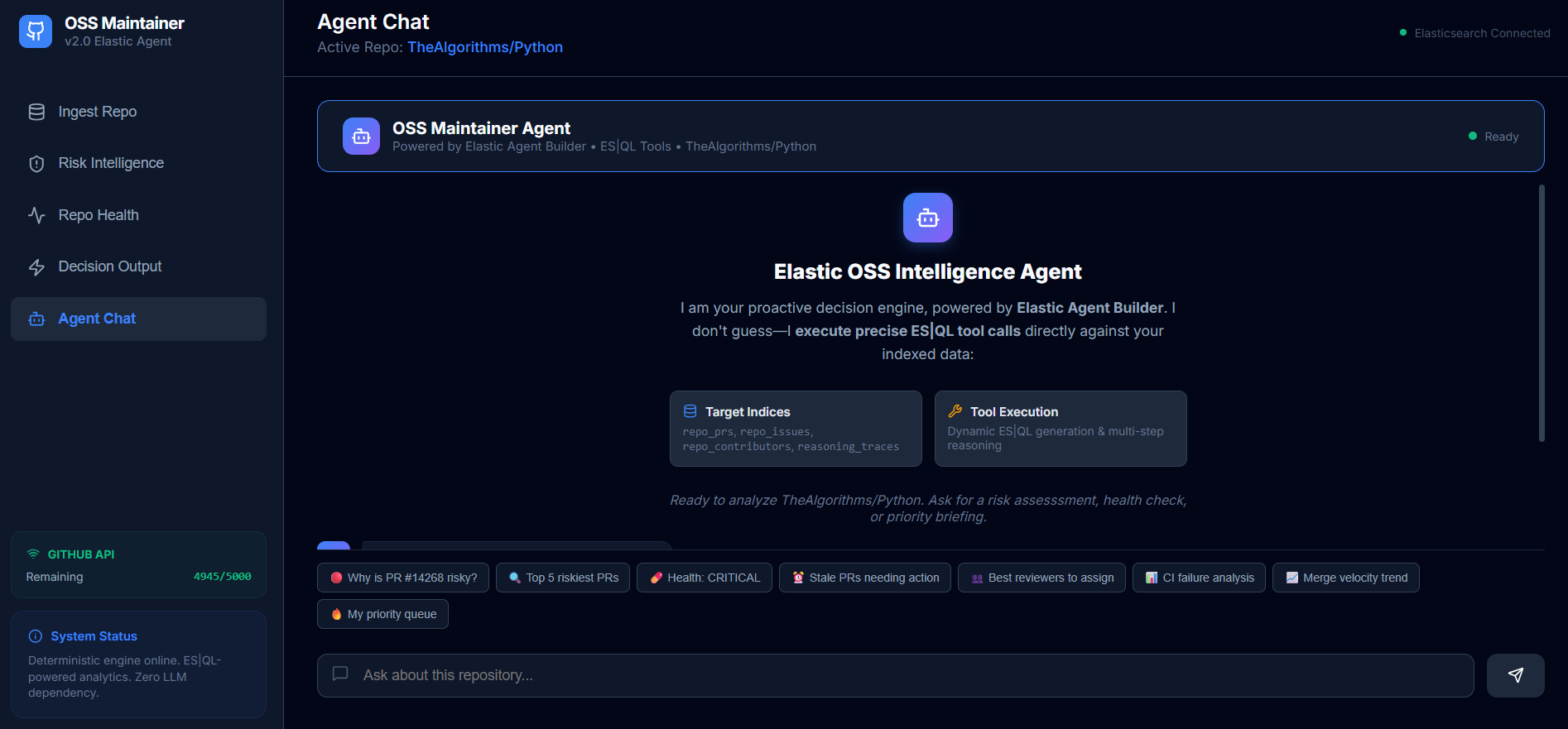The width and height of the screenshot is (1568, 729).
Task: Click the 'Elasticsearch Connected' status text
Action: pos(1483,33)
